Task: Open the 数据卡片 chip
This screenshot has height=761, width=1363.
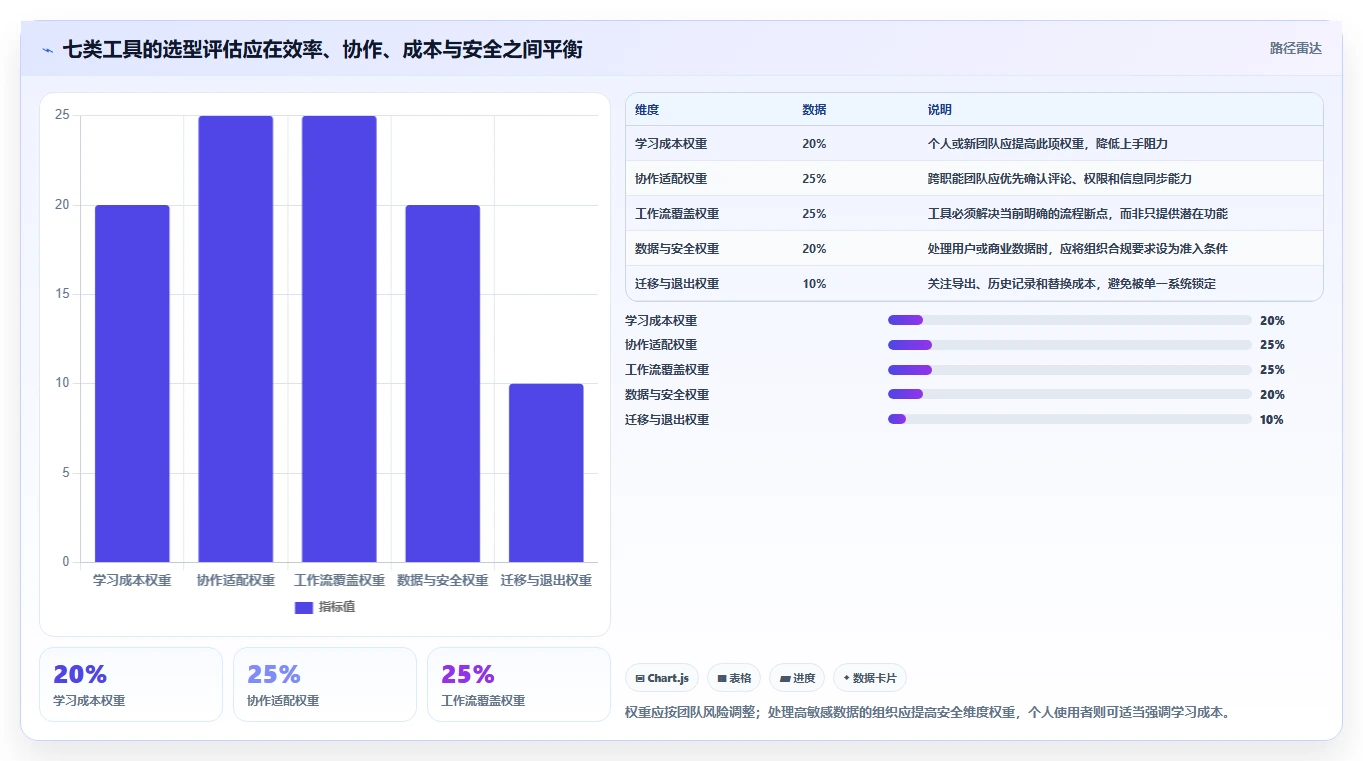Action: click(870, 678)
